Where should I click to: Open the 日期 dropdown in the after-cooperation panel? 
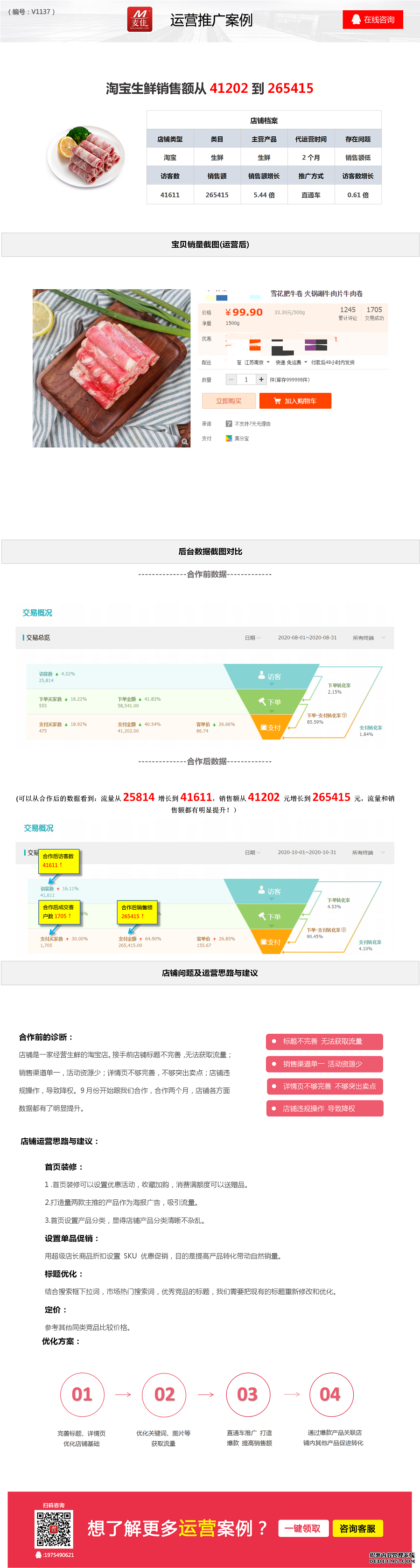pyautogui.click(x=252, y=852)
